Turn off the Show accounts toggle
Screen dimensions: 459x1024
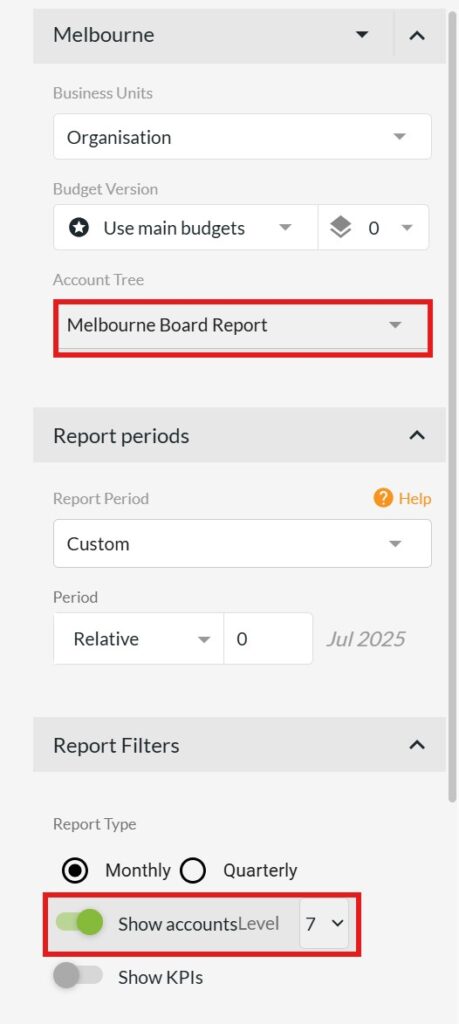tap(80, 923)
